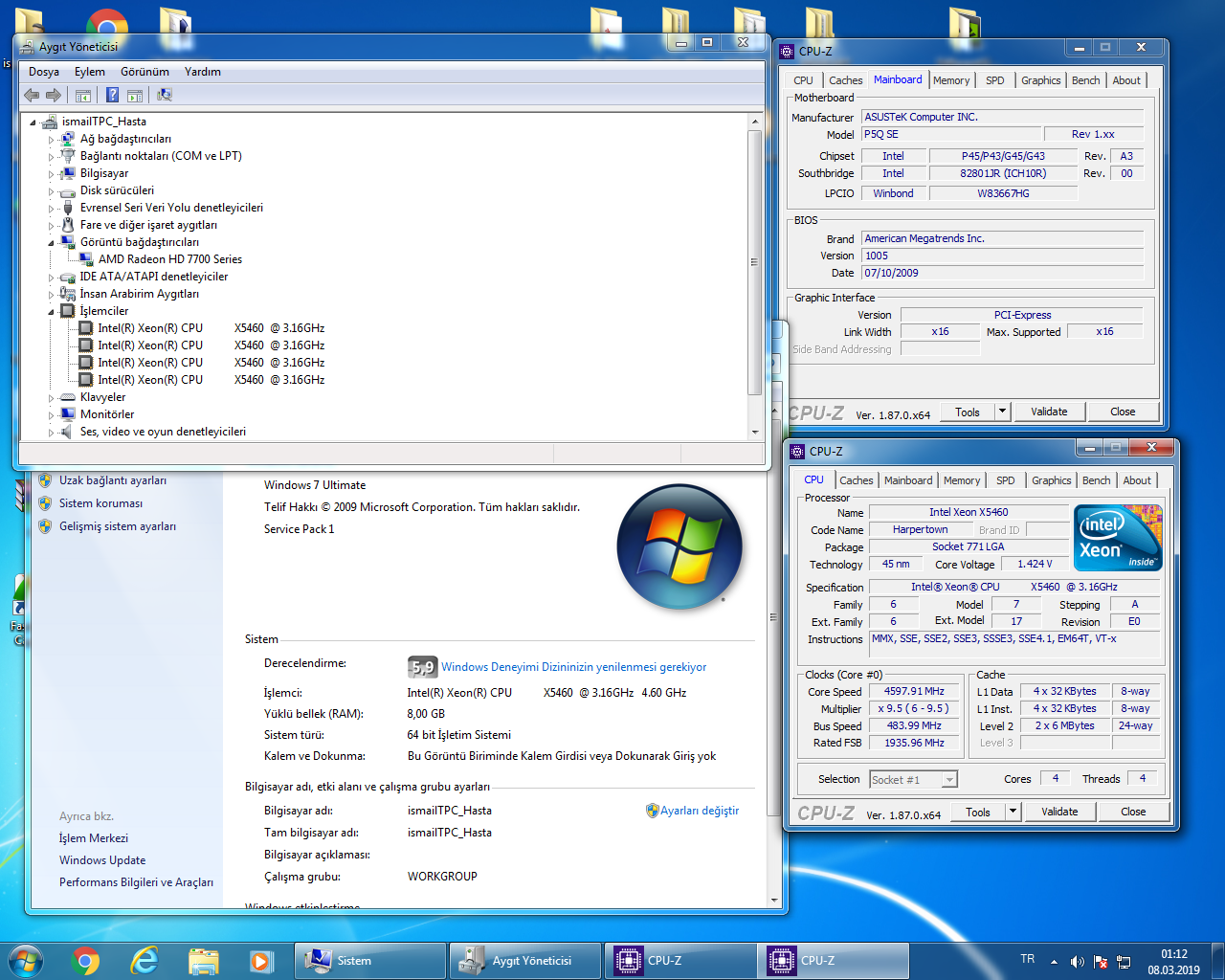This screenshot has width=1225, height=980.
Task: Open the Action Center flag in system tray
Action: (x=1101, y=961)
